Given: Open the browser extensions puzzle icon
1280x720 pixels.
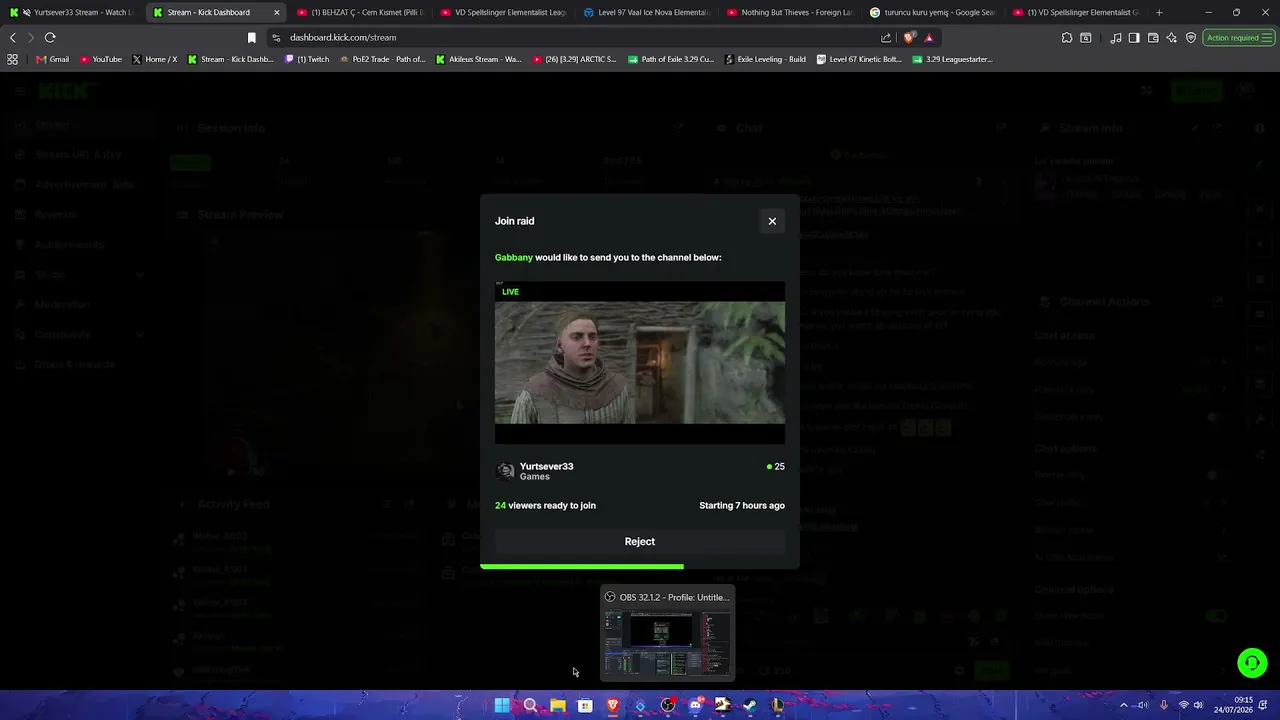Looking at the screenshot, I should click(1067, 38).
